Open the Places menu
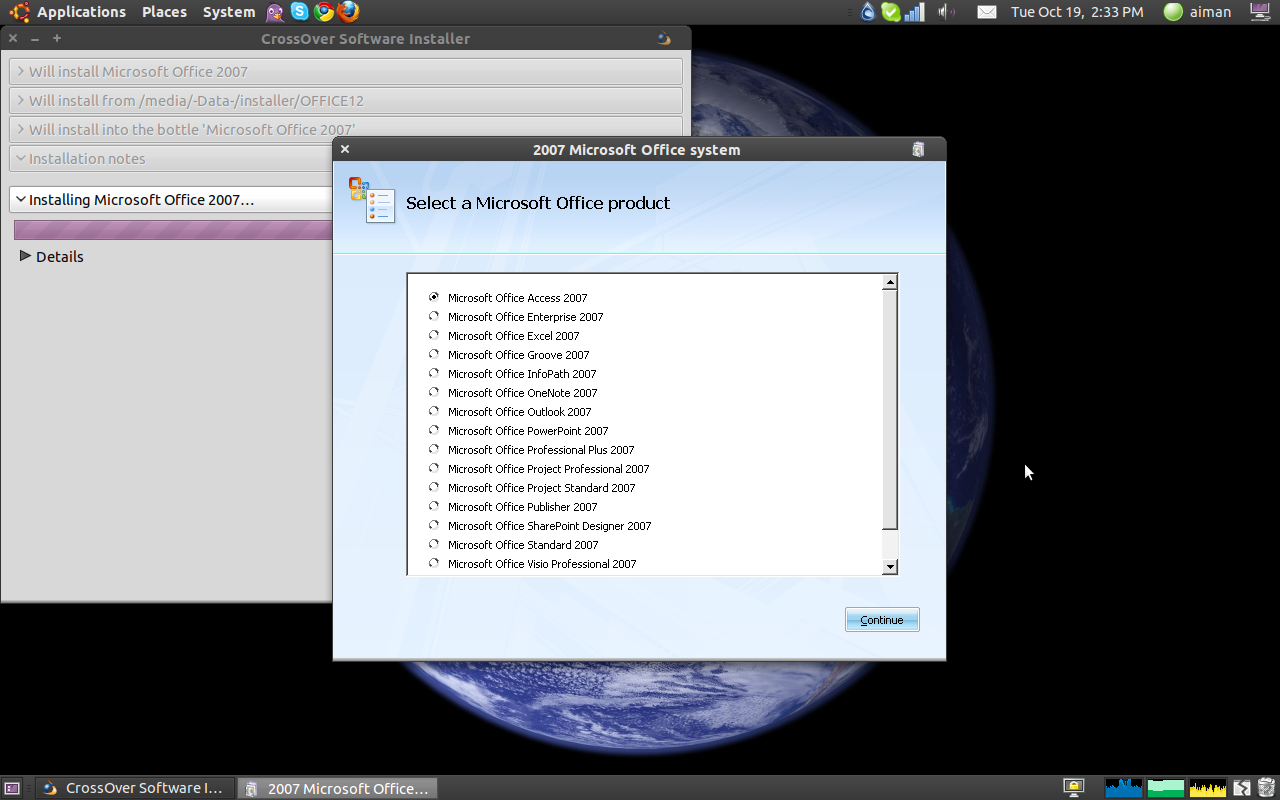Viewport: 1280px width, 800px height. click(x=164, y=12)
